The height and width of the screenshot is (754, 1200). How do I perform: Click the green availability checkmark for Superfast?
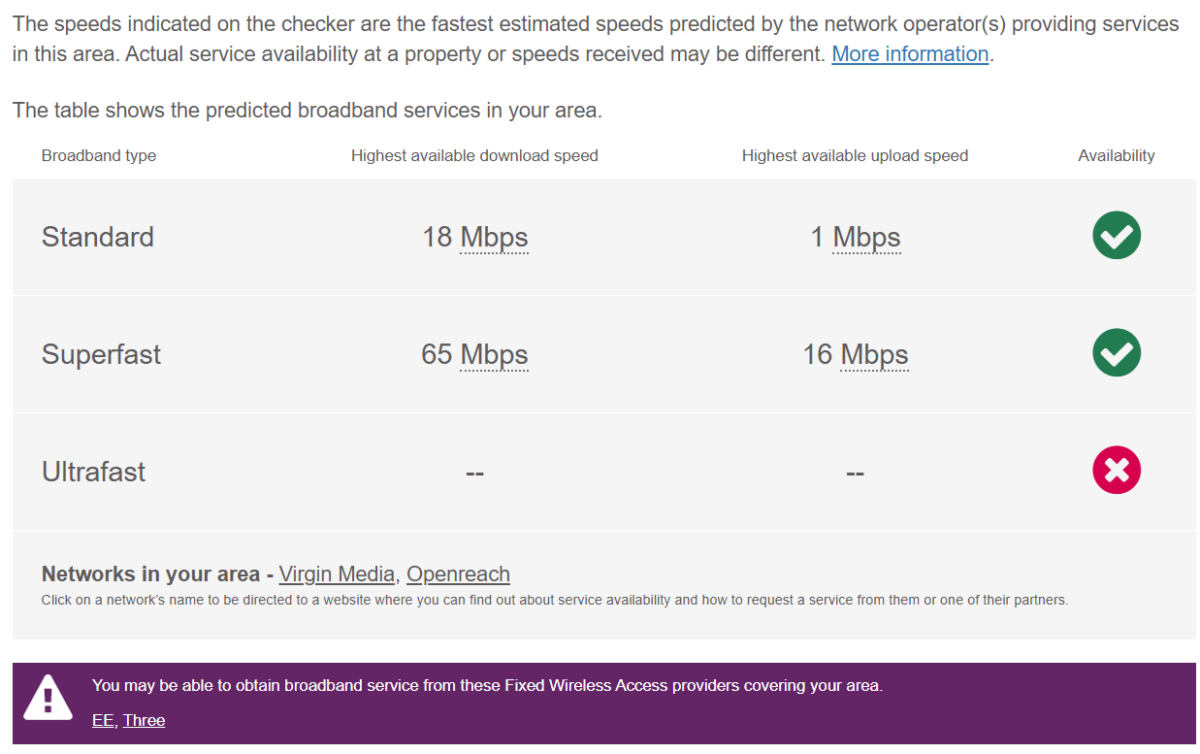pos(1116,353)
